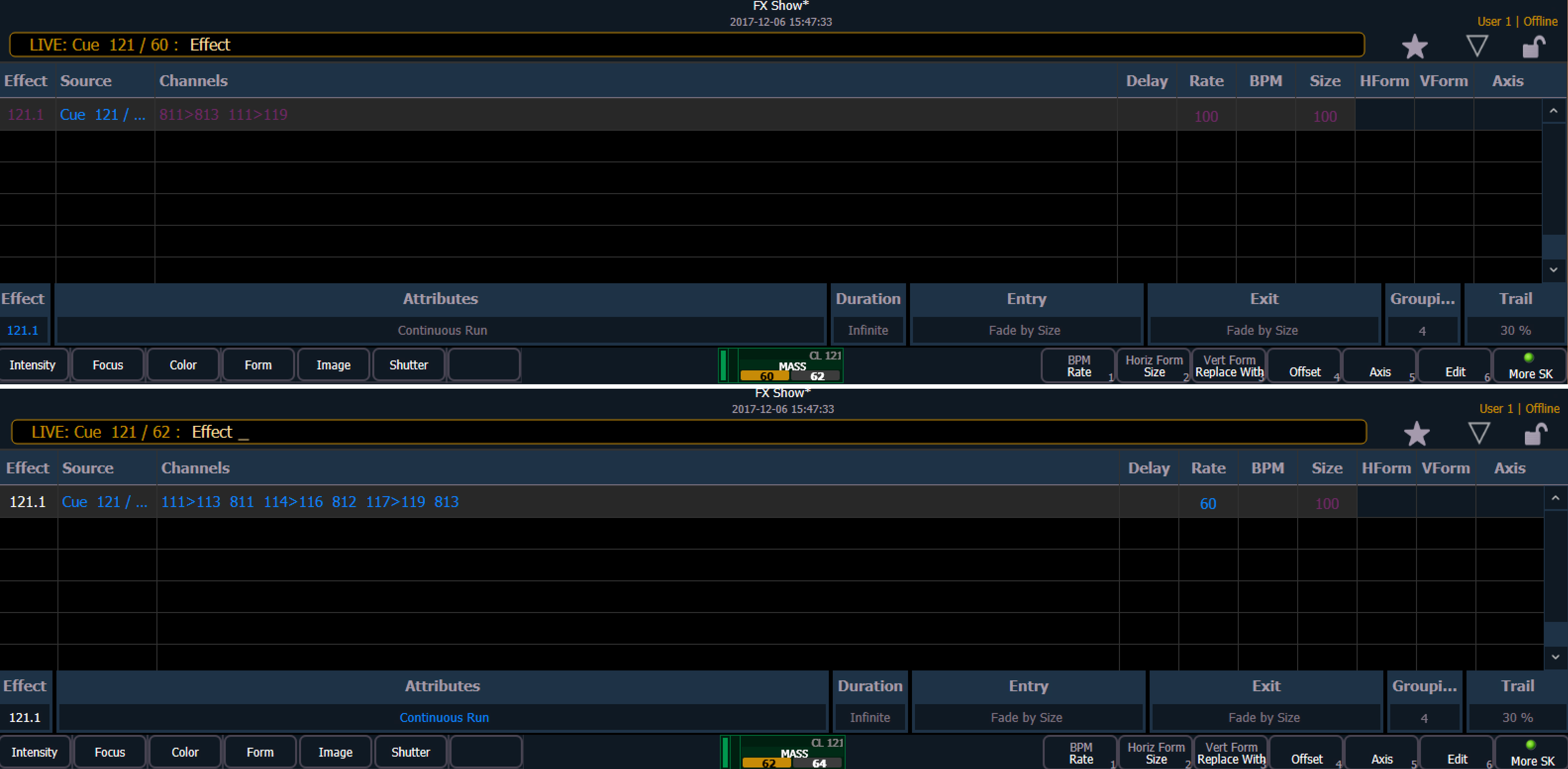Tap Edit softkey 6 in Cue 121 / 60 panel
The height and width of the screenshot is (769, 1568).
1455,366
